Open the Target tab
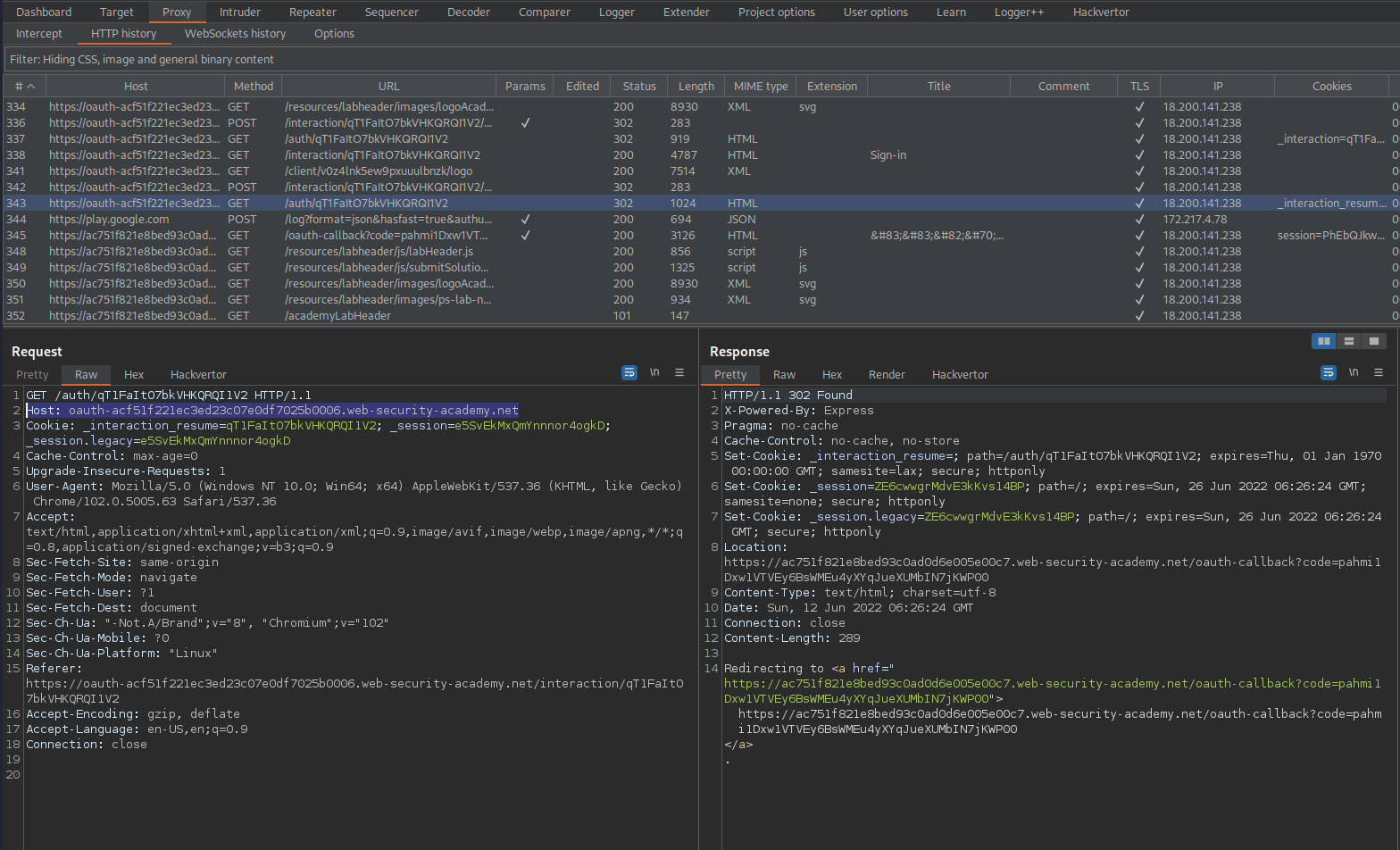This screenshot has height=850, width=1400. (x=117, y=12)
